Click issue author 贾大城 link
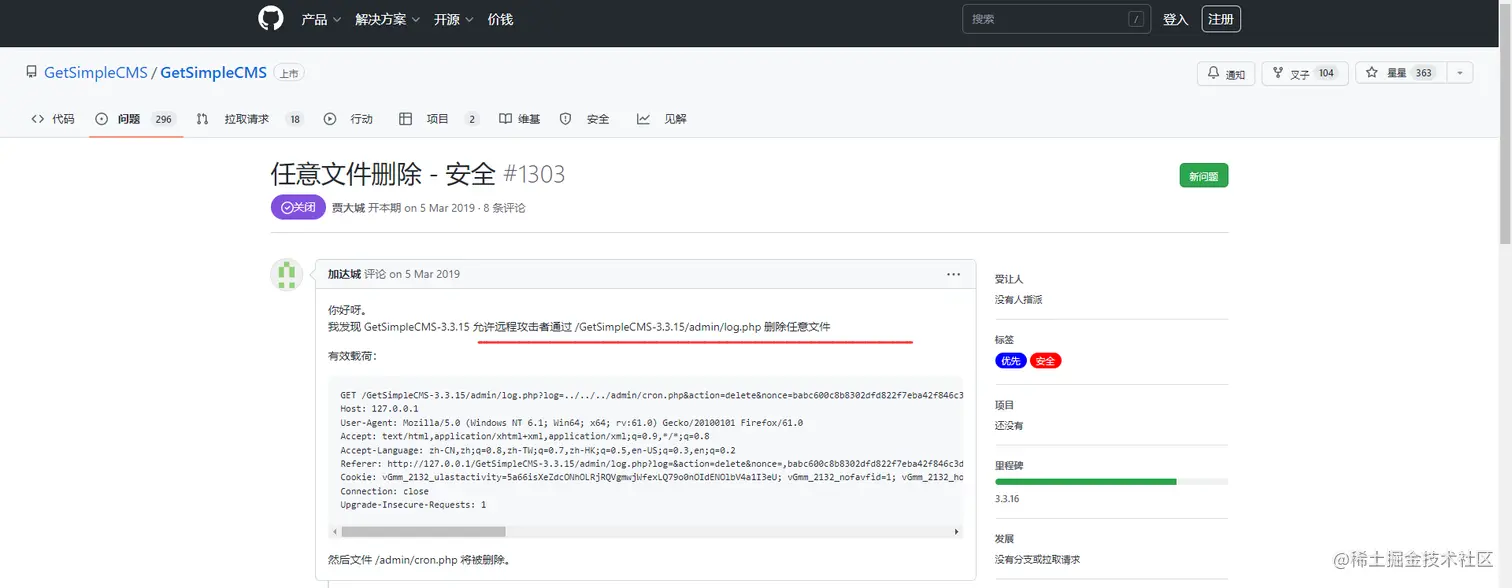This screenshot has height=588, width=1512. coord(348,208)
